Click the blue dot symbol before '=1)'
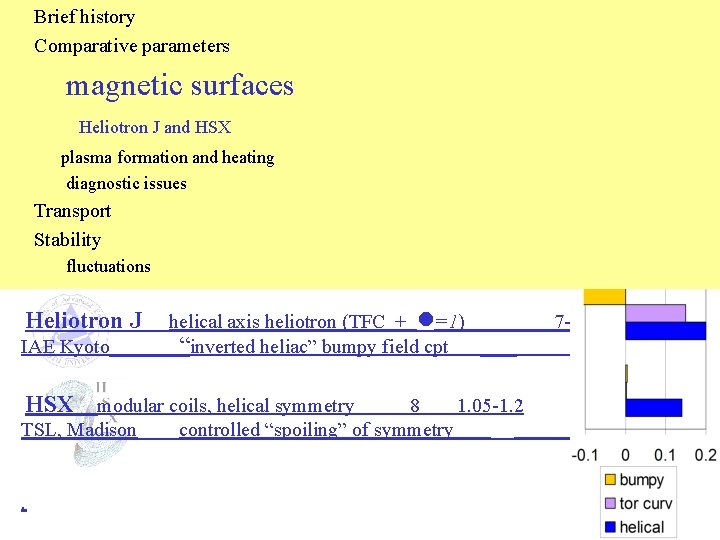 (x=426, y=319)
